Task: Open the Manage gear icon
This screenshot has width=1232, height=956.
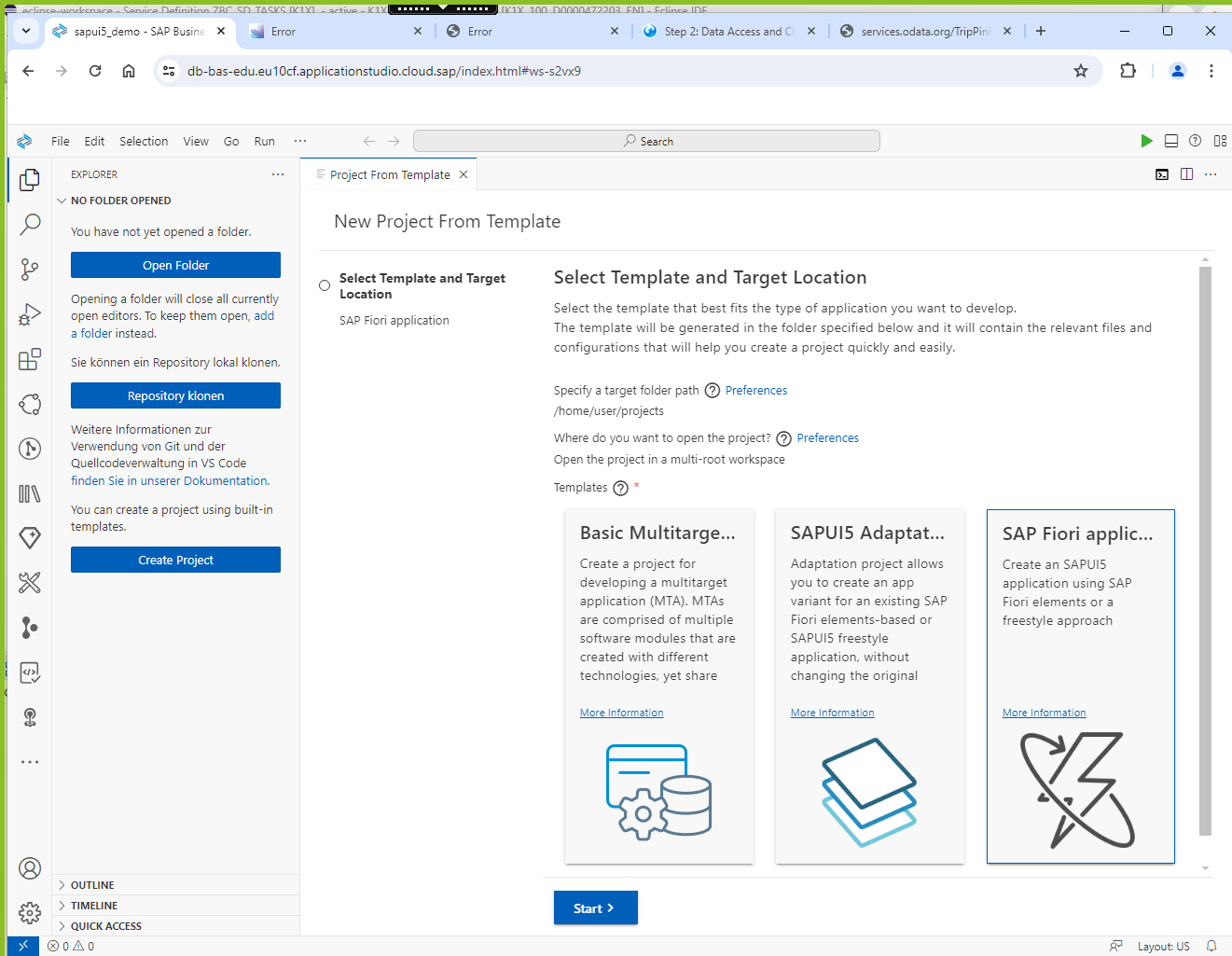Action: pyautogui.click(x=30, y=913)
